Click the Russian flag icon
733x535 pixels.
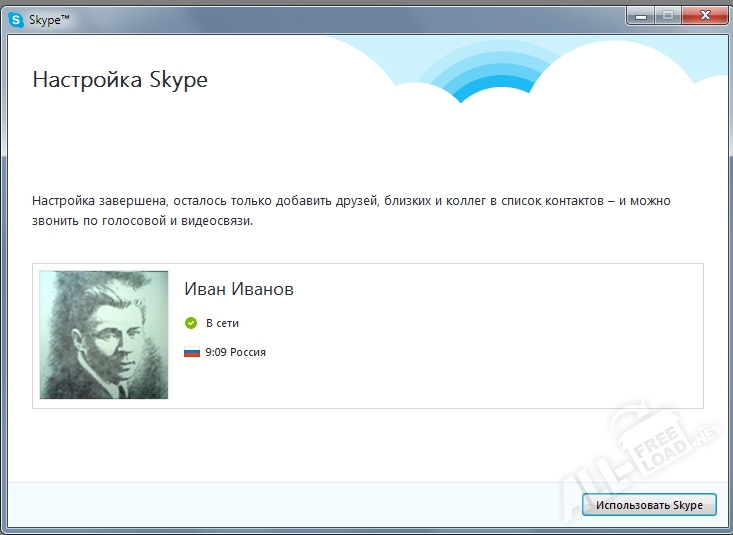[192, 352]
